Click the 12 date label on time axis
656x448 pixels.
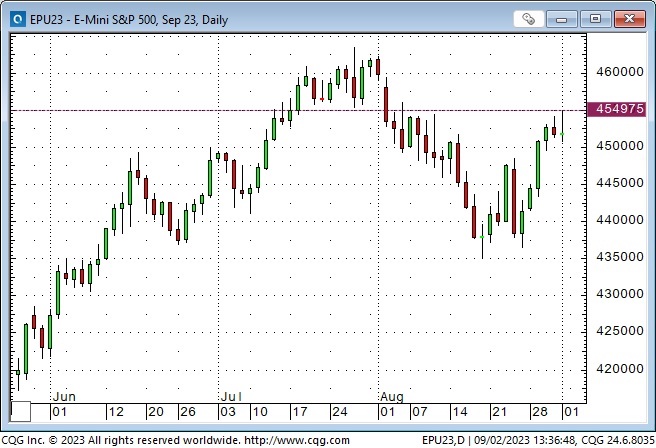click(116, 412)
